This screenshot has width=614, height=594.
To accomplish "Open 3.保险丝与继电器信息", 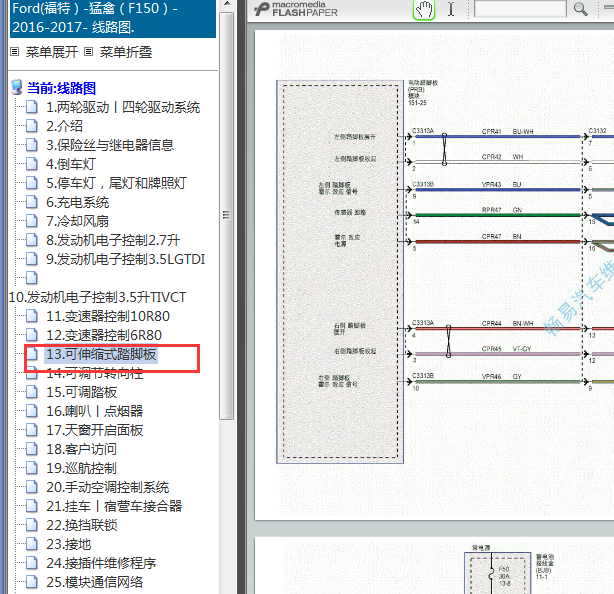I will tap(110, 145).
